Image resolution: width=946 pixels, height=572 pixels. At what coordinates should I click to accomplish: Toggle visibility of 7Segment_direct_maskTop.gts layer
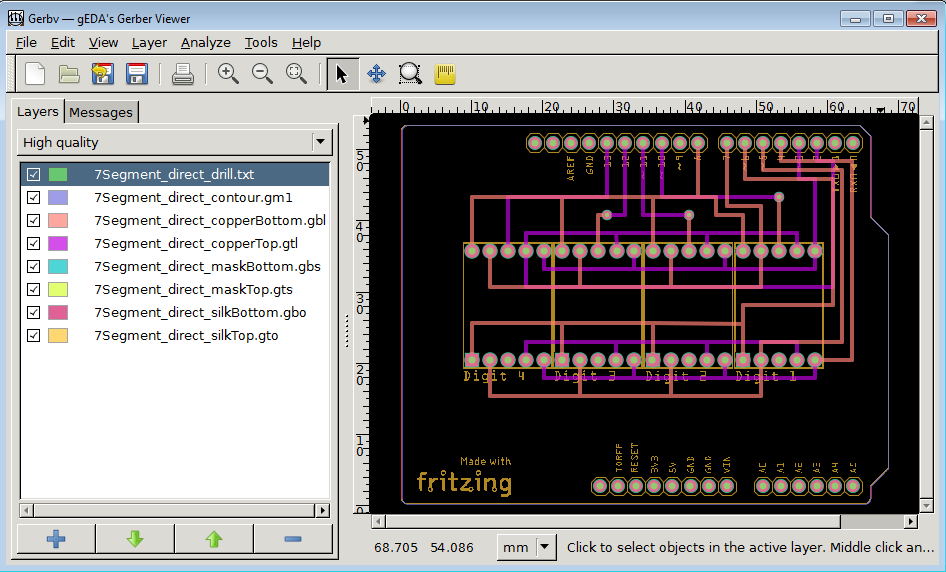click(34, 289)
